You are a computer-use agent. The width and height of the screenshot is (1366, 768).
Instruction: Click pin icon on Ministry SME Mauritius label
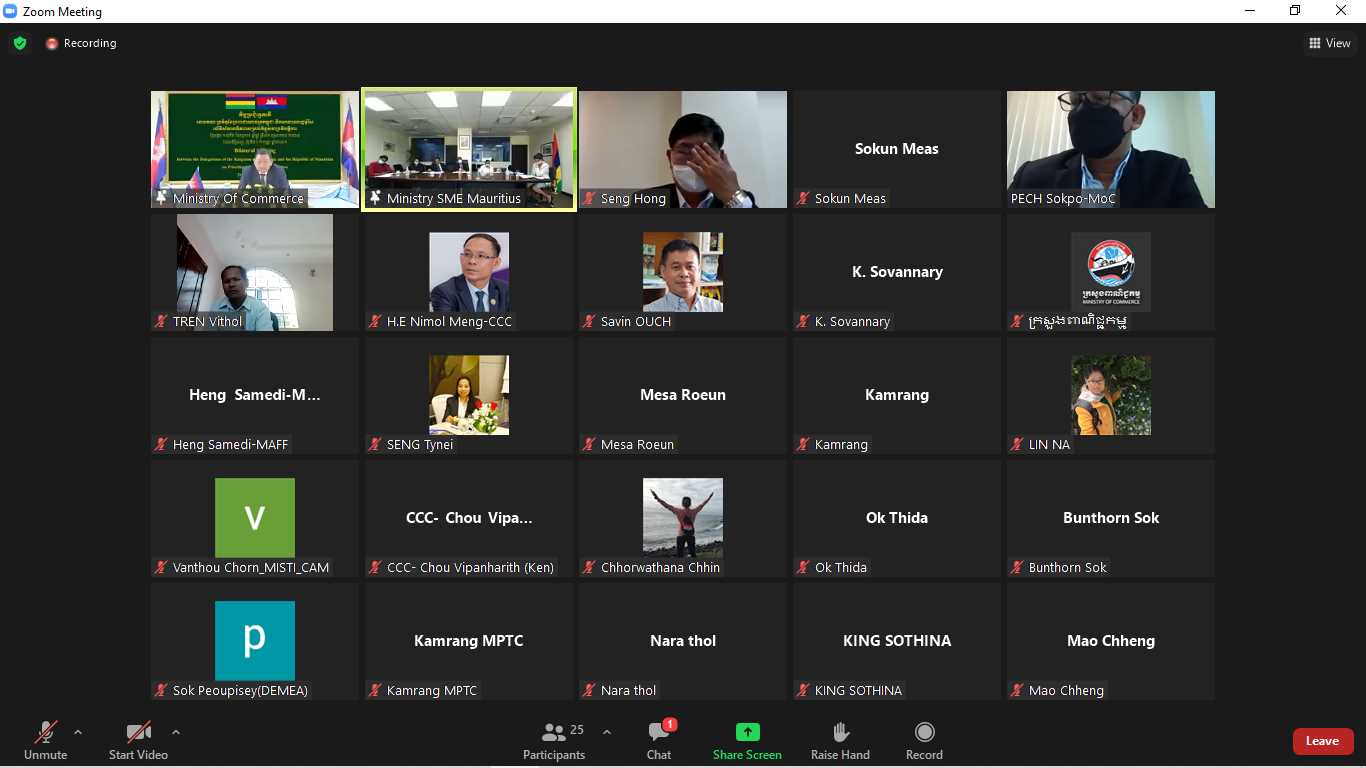pyautogui.click(x=375, y=199)
